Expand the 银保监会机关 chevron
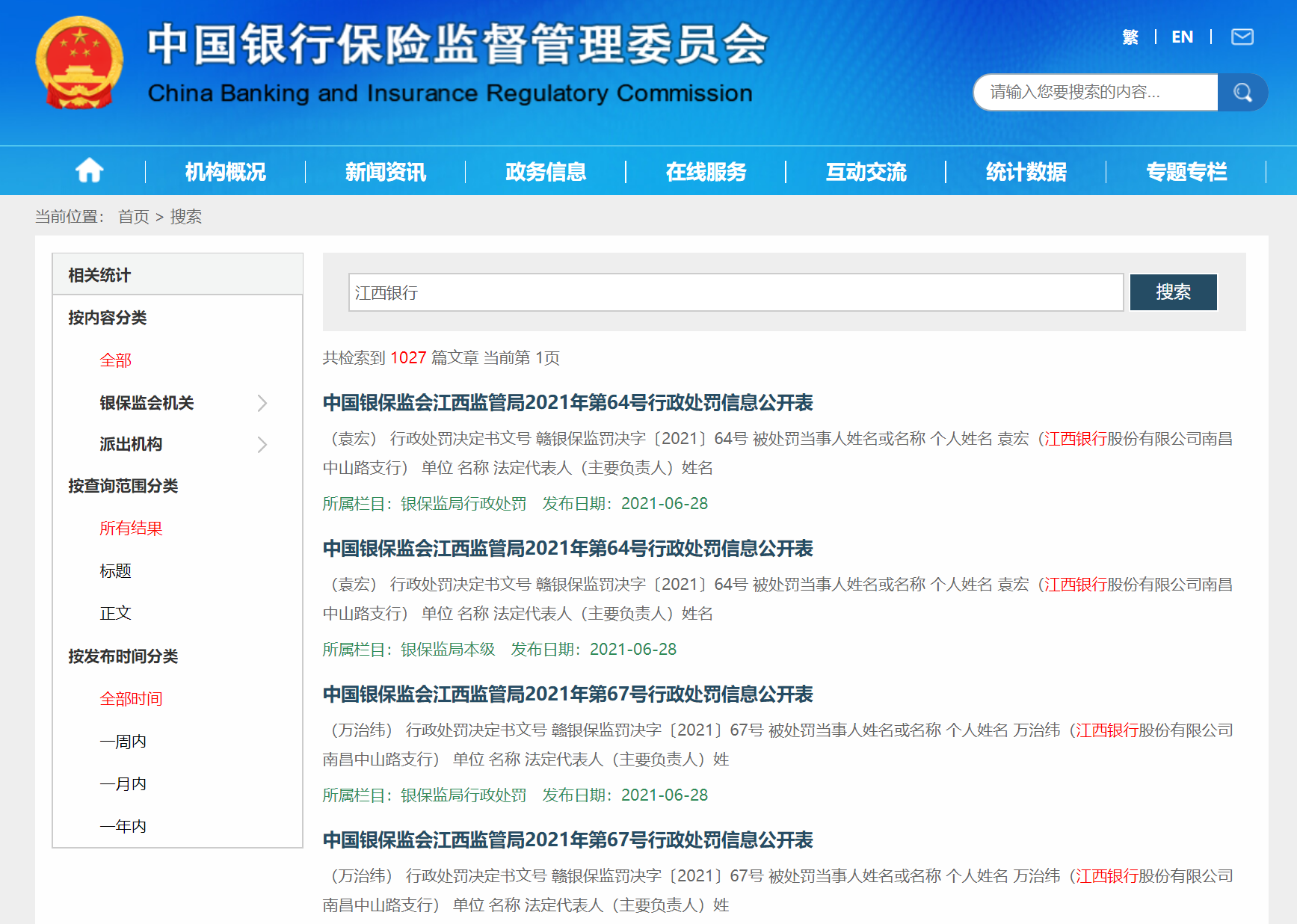The height and width of the screenshot is (924, 1297). coord(262,403)
